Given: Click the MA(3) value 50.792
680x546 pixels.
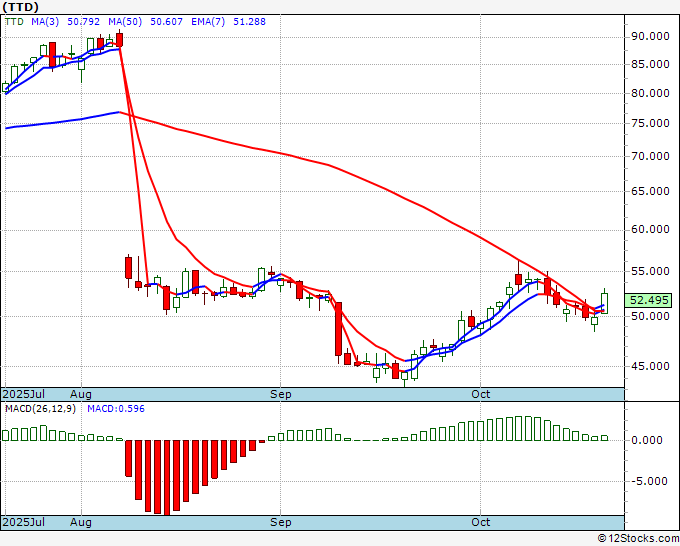Looking at the screenshot, I should pyautogui.click(x=83, y=22).
